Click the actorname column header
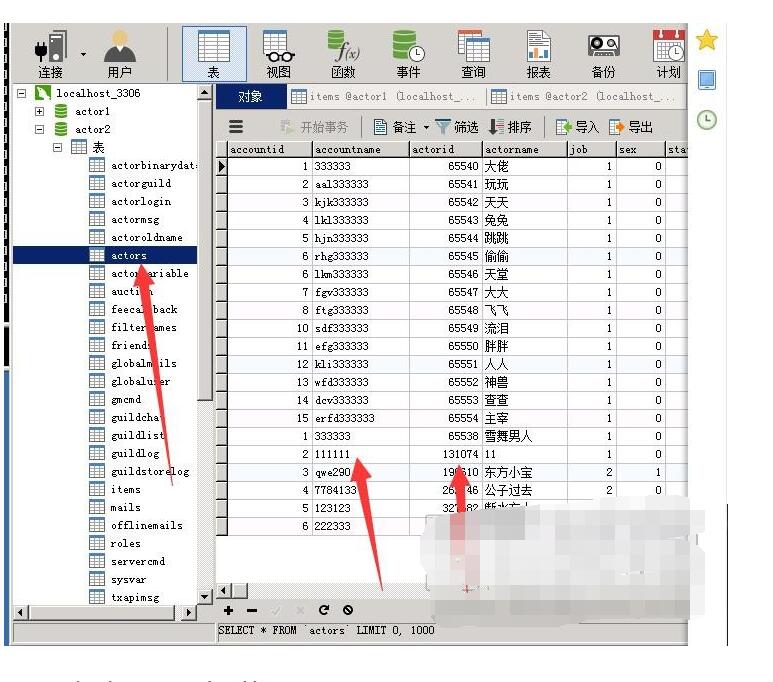The image size is (773, 682). click(x=525, y=149)
